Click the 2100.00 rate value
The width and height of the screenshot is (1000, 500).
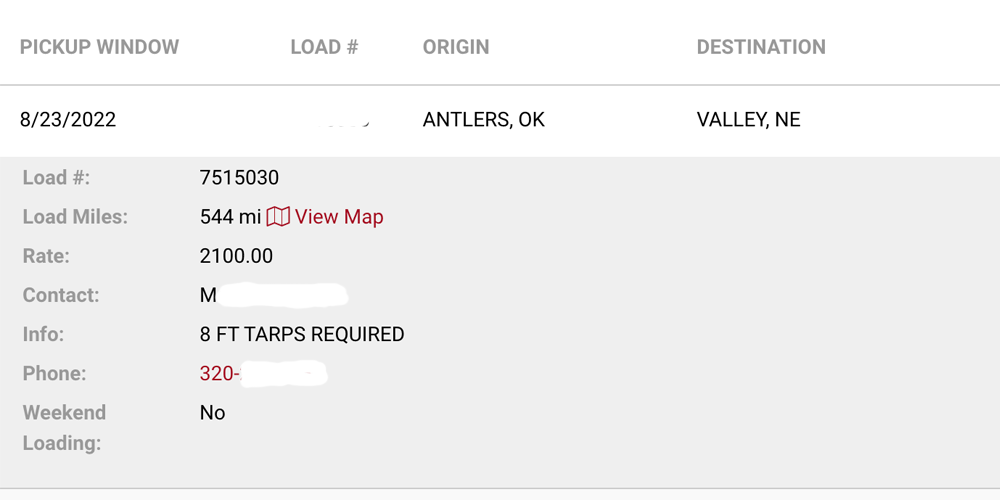(x=236, y=256)
